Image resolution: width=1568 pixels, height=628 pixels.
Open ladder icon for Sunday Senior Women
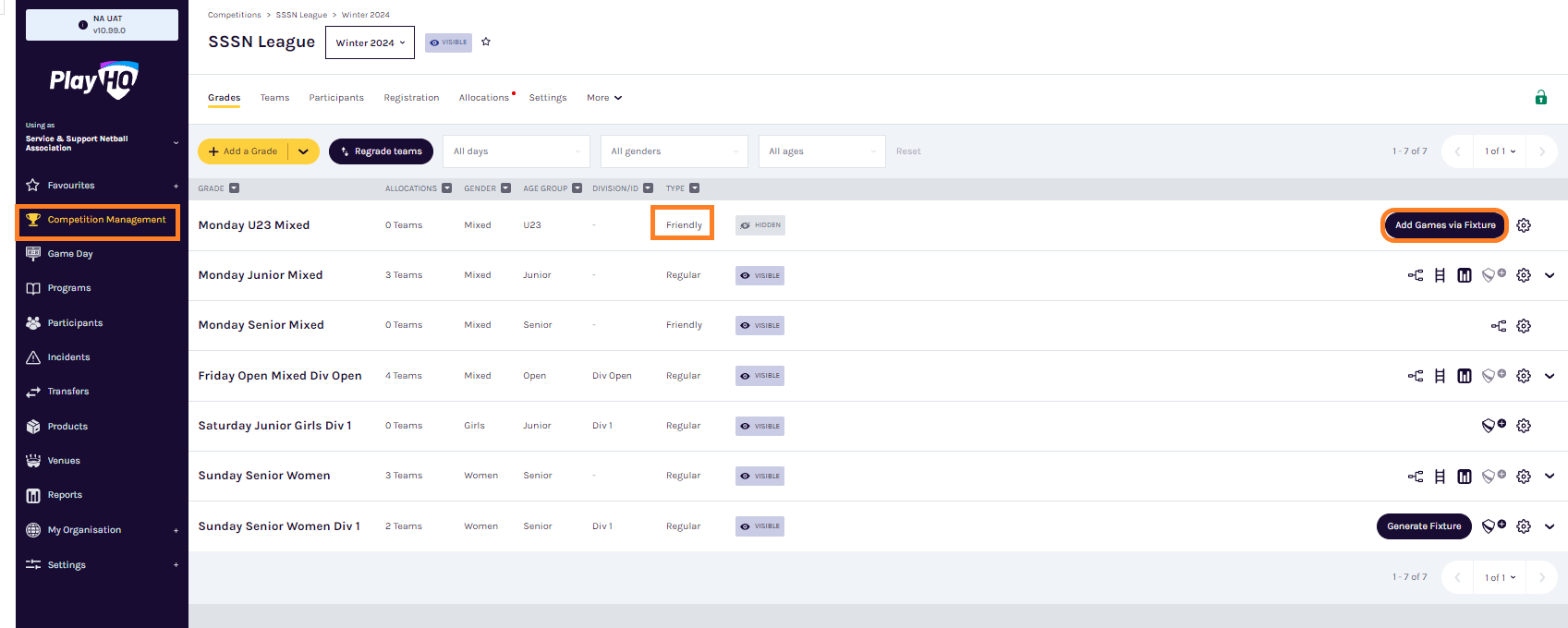coord(1440,476)
